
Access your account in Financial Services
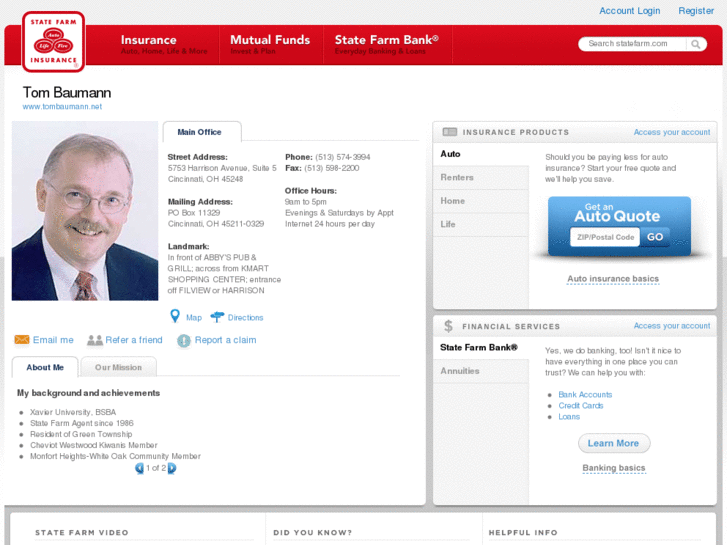(x=672, y=326)
